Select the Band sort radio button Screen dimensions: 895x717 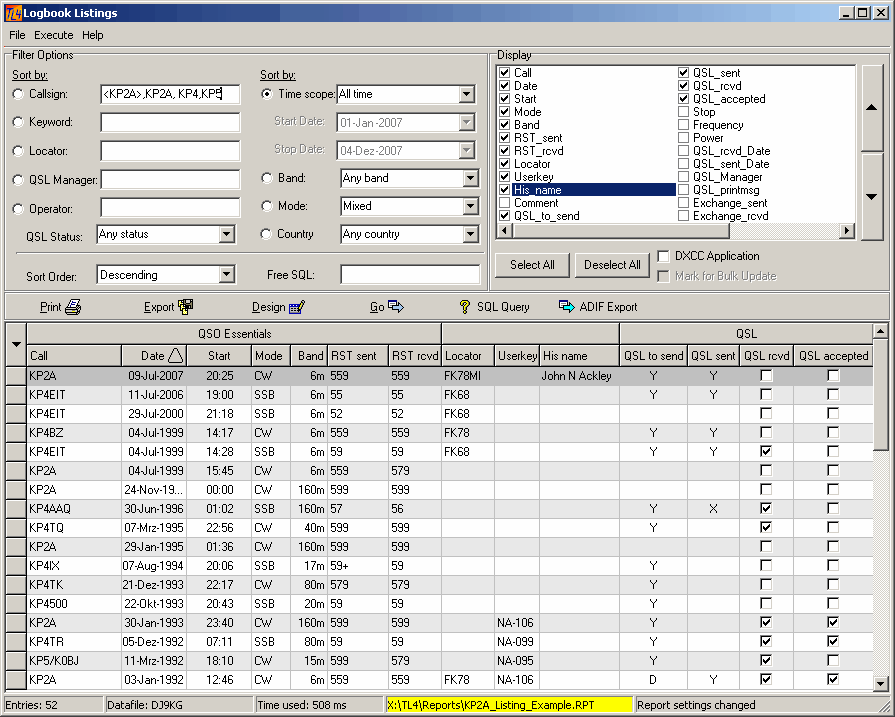267,178
